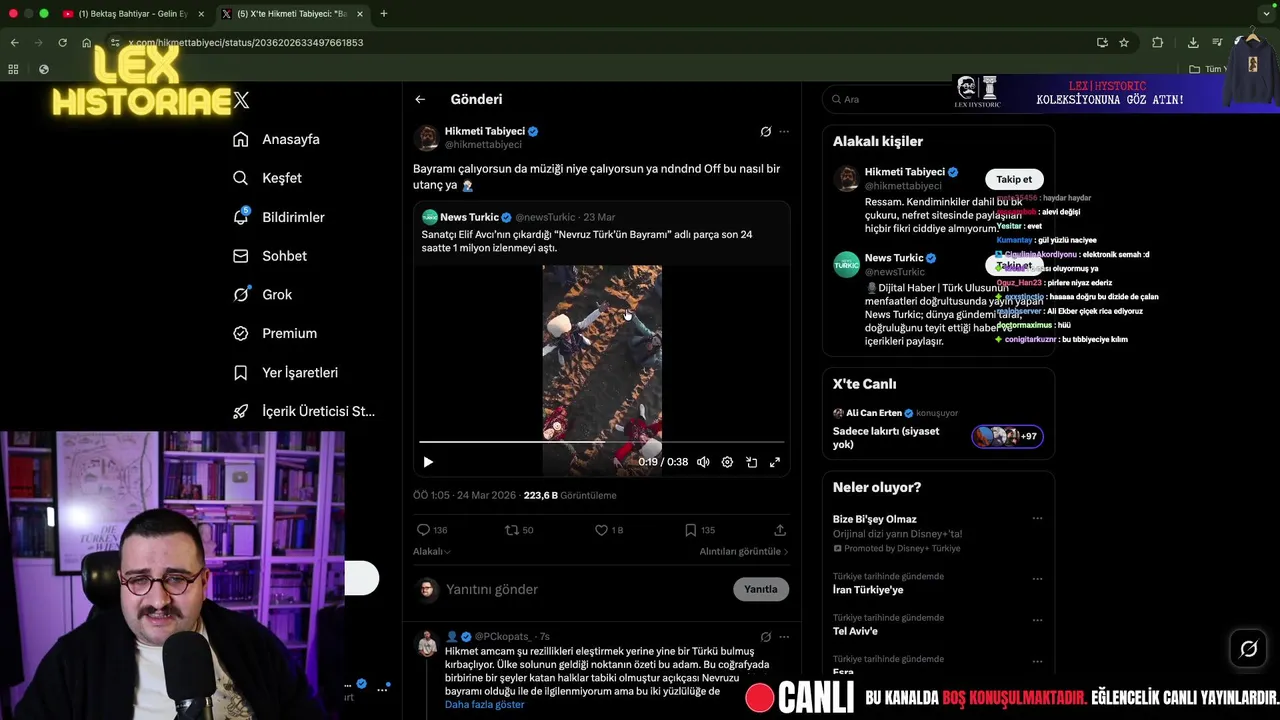Expand reply with Daha fazla göster
This screenshot has width=1280, height=720.
(485, 704)
